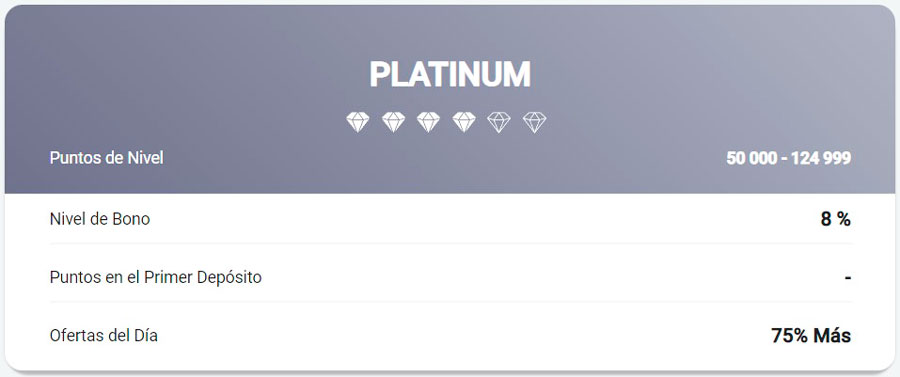Click the fourth filled diamond icon
This screenshot has width=900, height=377.
pos(464,122)
